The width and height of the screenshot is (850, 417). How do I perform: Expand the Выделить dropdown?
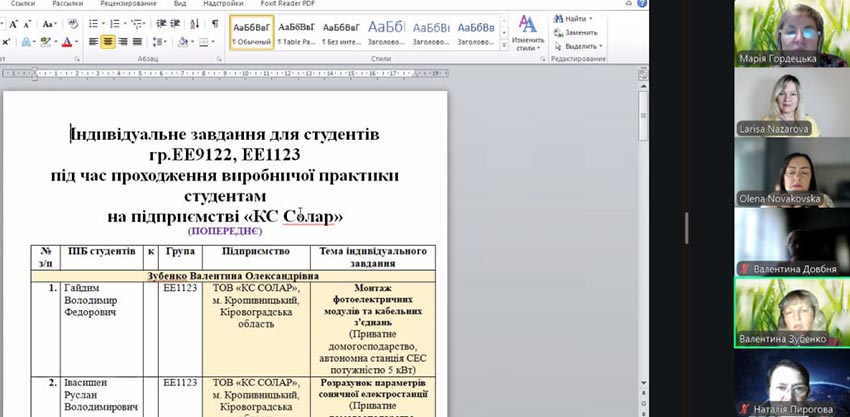click(602, 46)
